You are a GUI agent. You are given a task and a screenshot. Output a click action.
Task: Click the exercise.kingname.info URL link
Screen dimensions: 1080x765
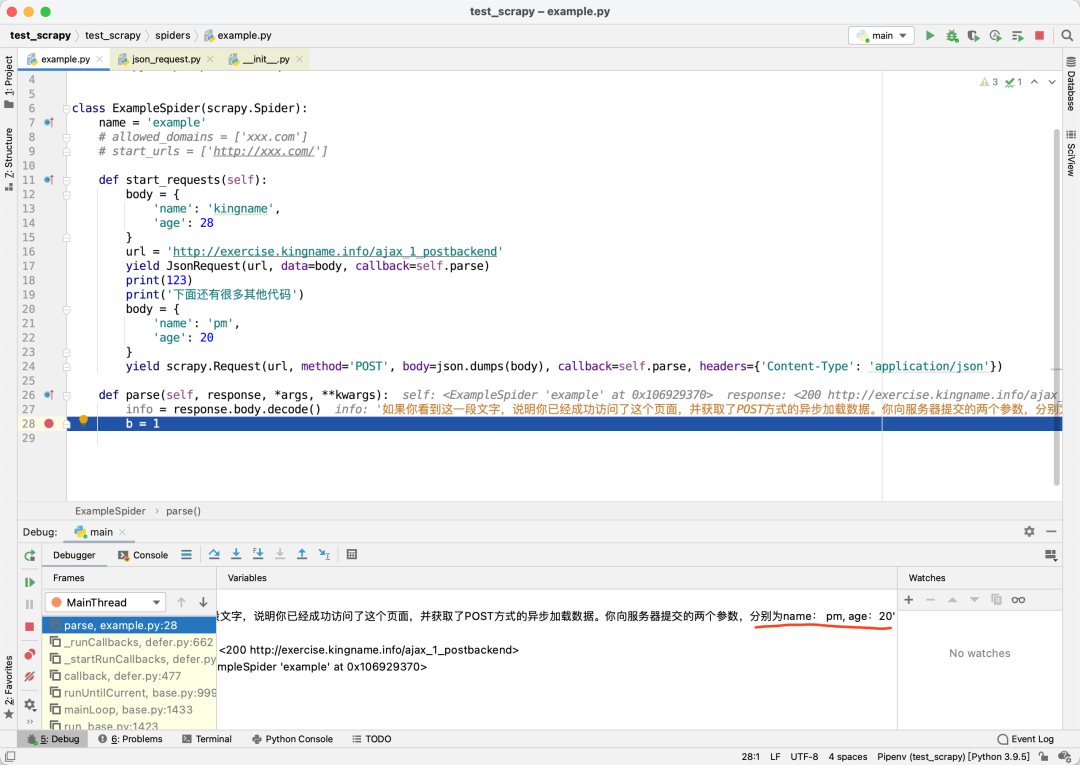point(335,251)
